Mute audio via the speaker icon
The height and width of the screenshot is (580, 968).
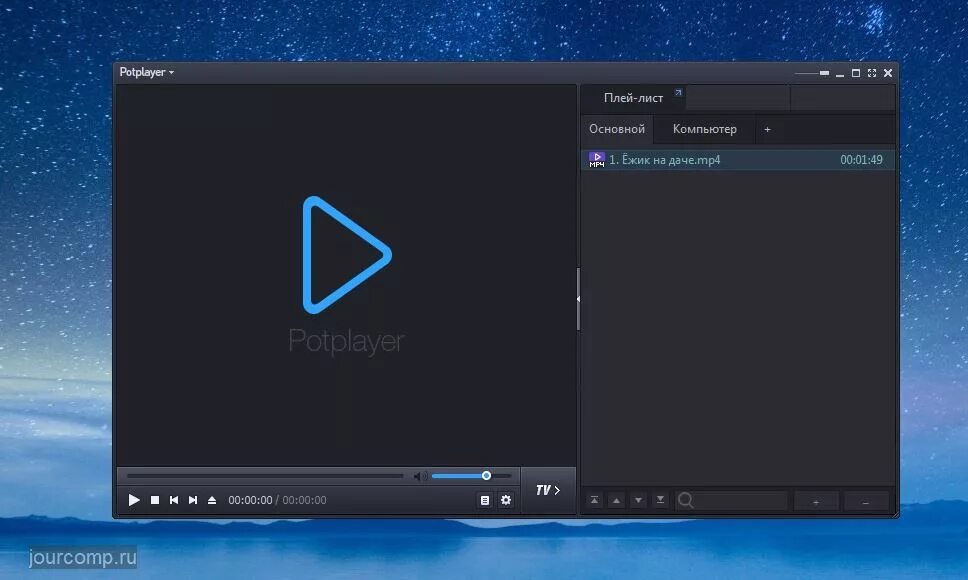[x=420, y=476]
